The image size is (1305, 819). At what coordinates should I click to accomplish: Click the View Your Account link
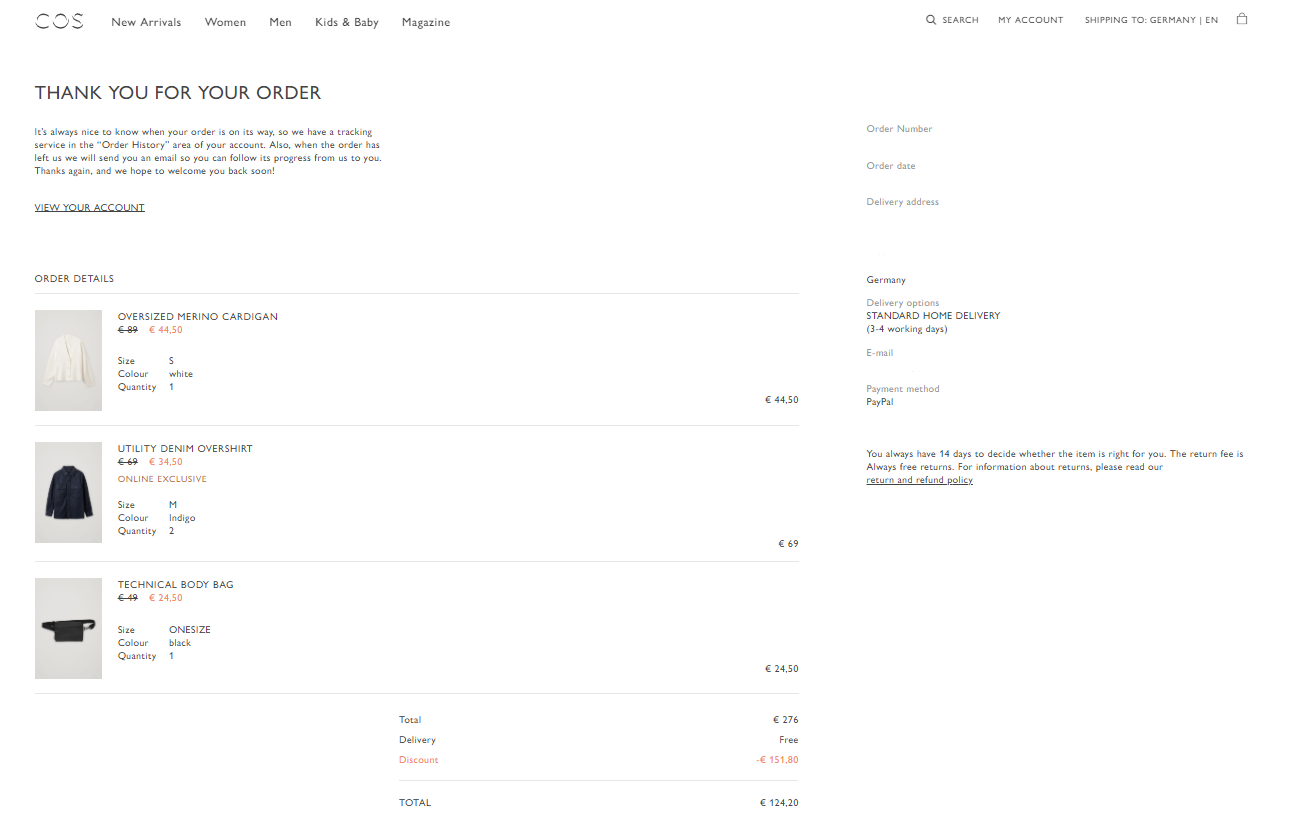[x=90, y=208]
